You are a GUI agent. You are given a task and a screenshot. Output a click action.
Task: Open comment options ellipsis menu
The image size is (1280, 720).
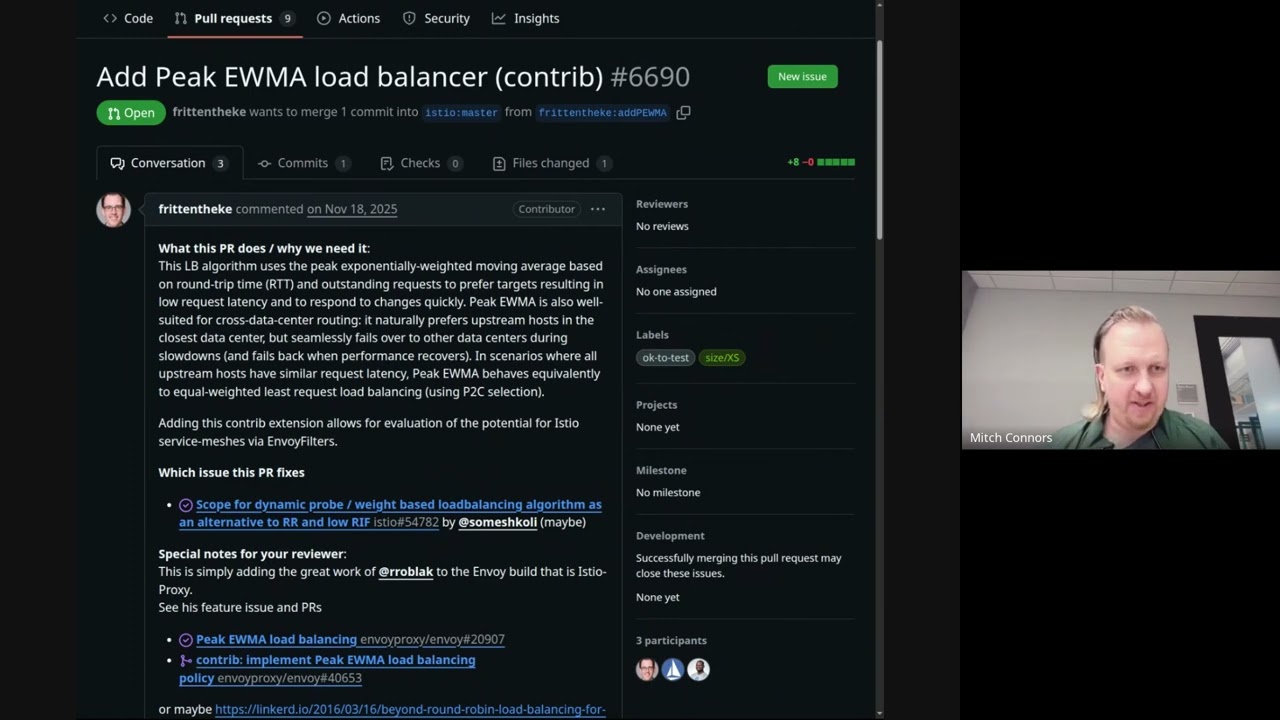click(598, 209)
